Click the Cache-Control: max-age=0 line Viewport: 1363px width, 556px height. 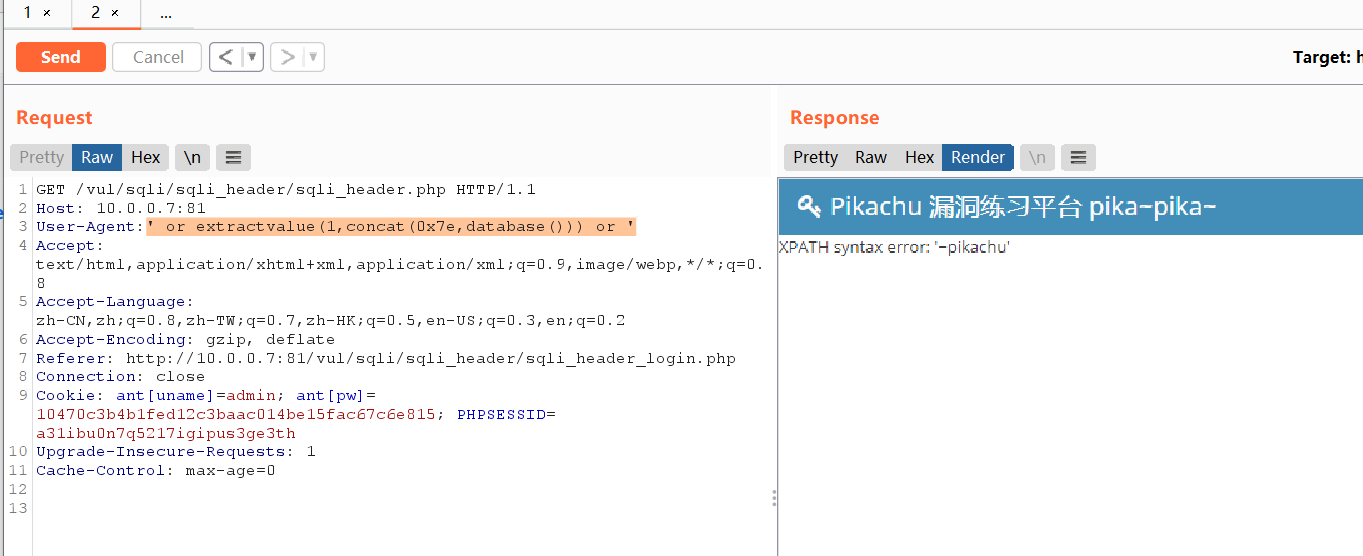tap(155, 471)
